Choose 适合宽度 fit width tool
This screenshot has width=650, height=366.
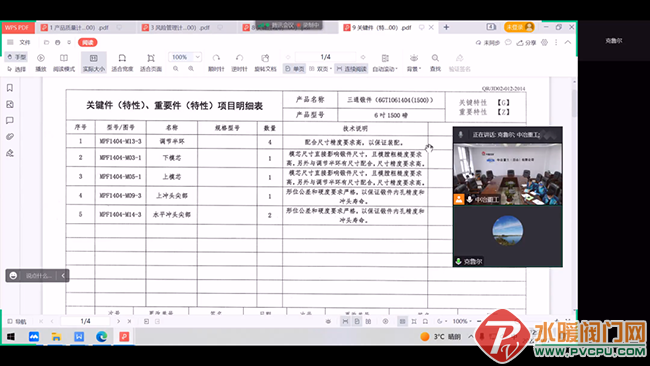pos(122,62)
